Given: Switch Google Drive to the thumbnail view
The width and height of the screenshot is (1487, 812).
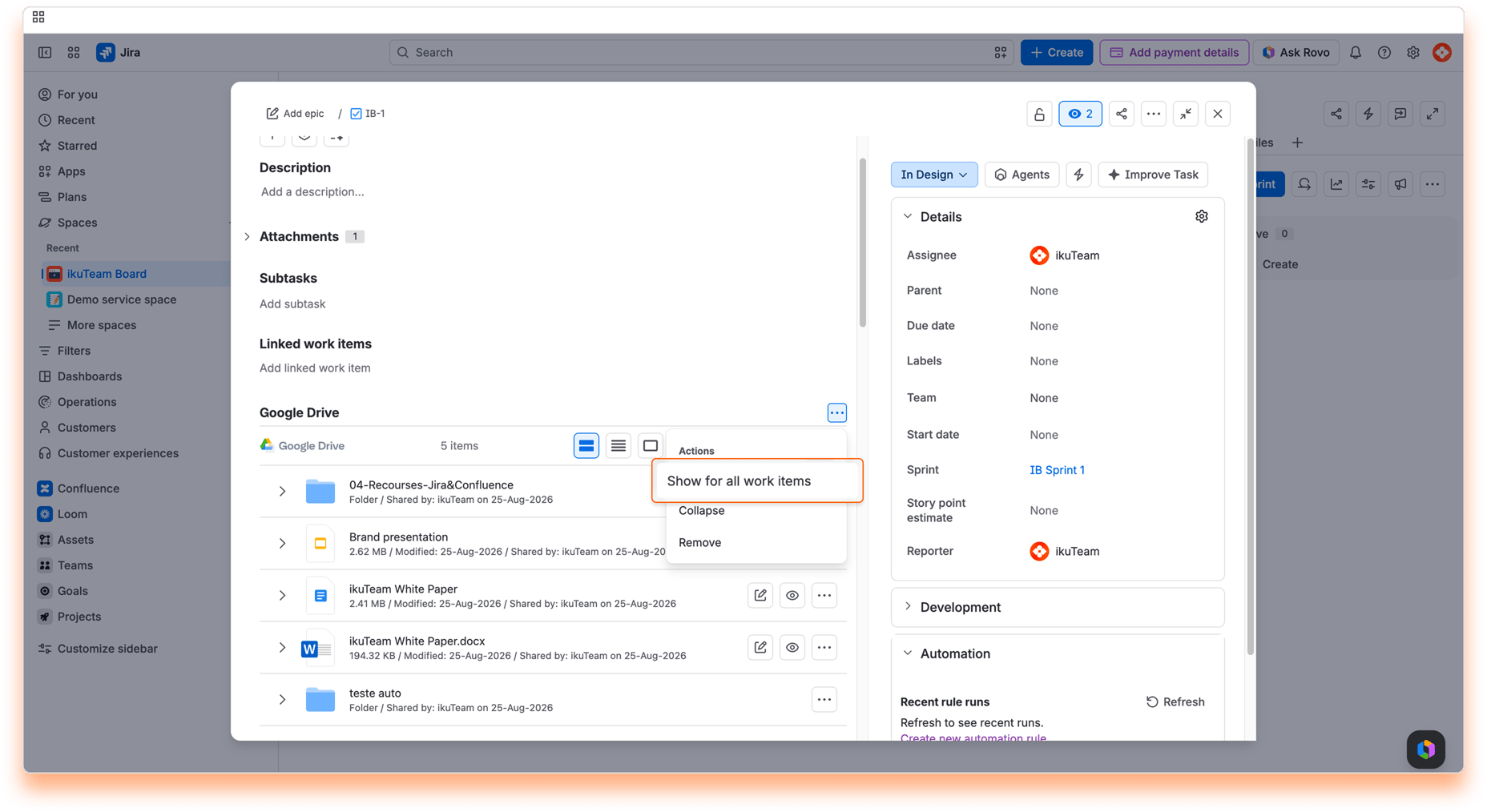Looking at the screenshot, I should (x=651, y=445).
